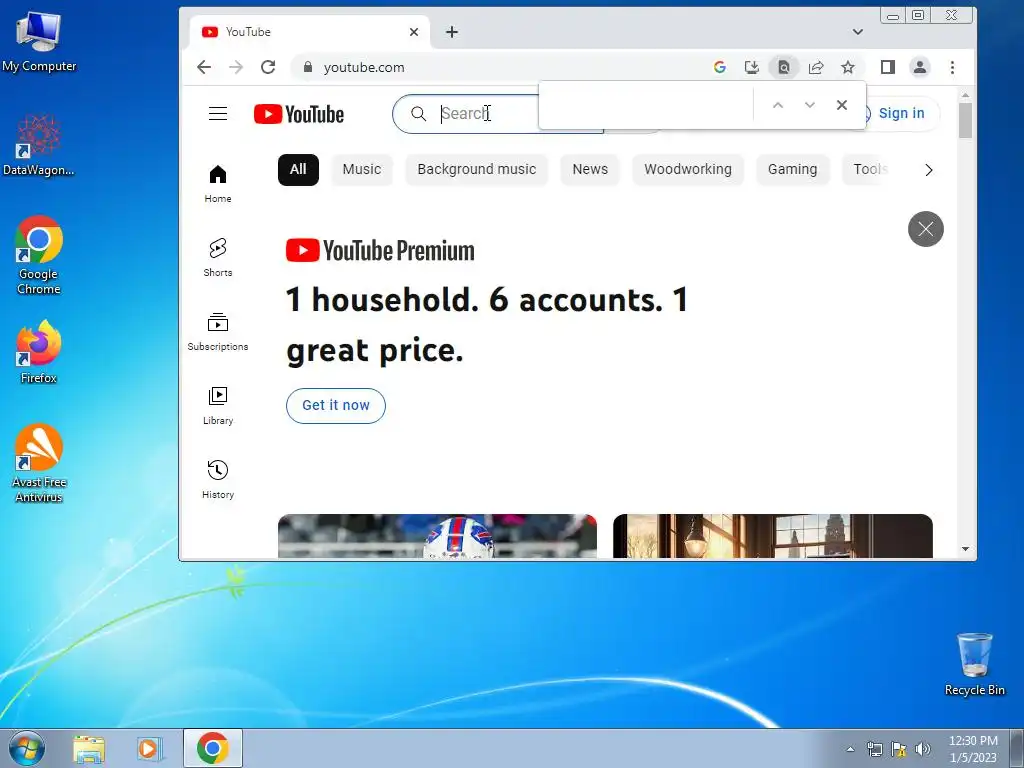This screenshot has width=1024, height=768.
Task: Click the browser back arrow
Action: (x=204, y=67)
